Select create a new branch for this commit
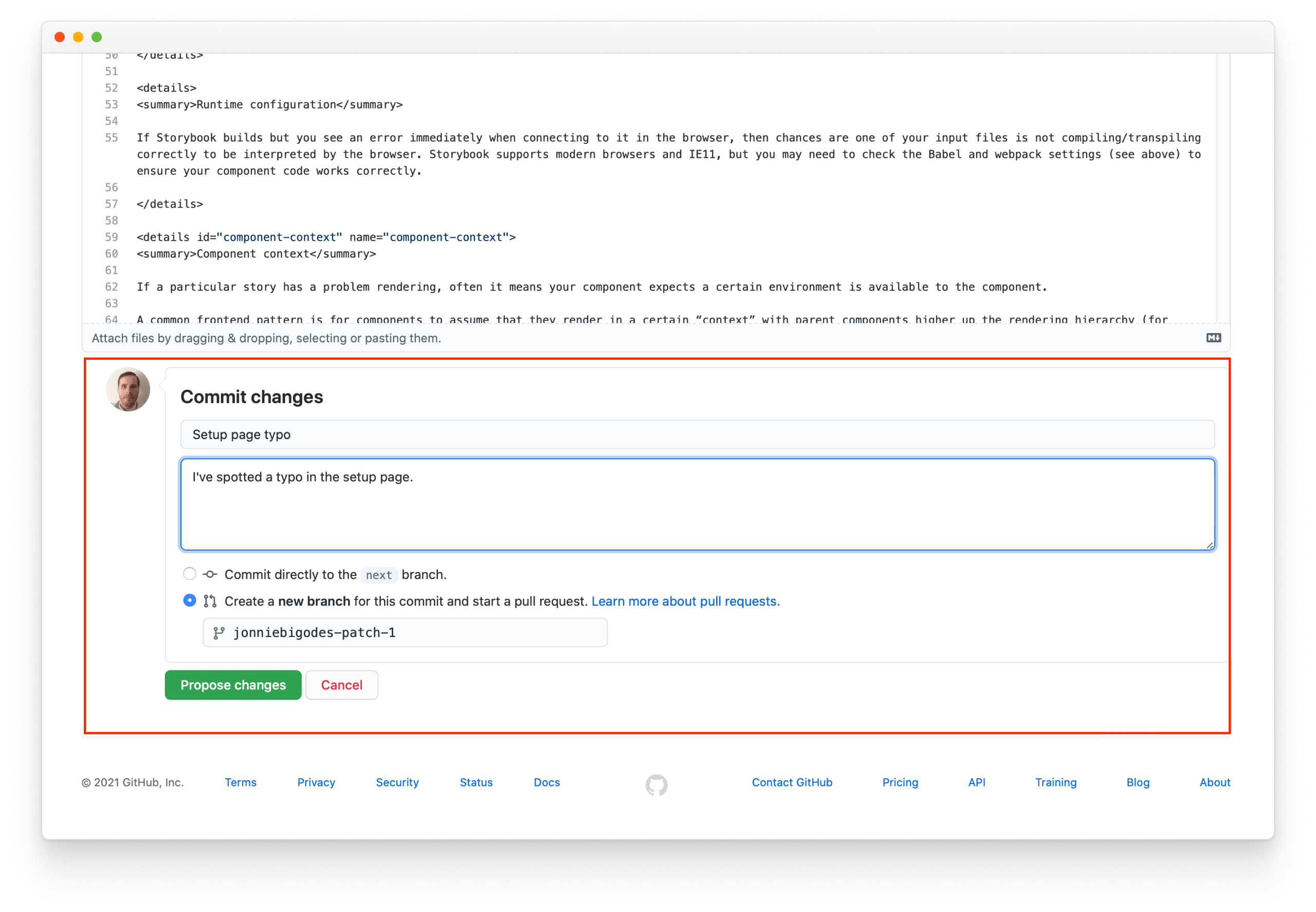 pos(189,600)
